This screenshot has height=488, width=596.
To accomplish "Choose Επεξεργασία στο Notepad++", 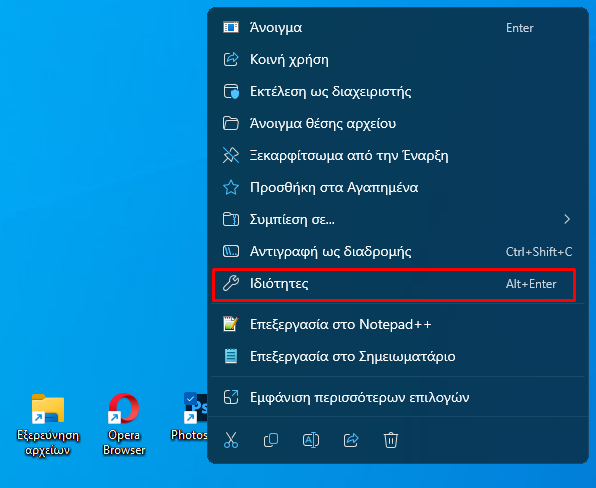I will [x=396, y=324].
